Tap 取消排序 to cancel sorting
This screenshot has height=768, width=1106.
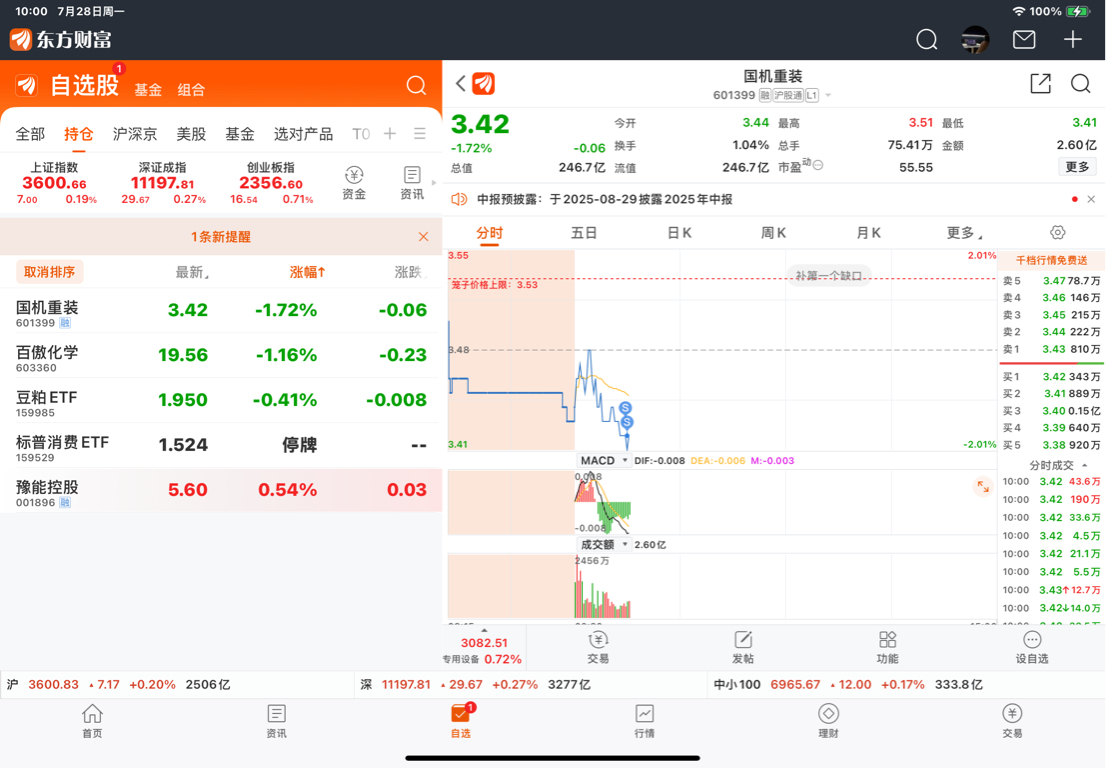49,272
